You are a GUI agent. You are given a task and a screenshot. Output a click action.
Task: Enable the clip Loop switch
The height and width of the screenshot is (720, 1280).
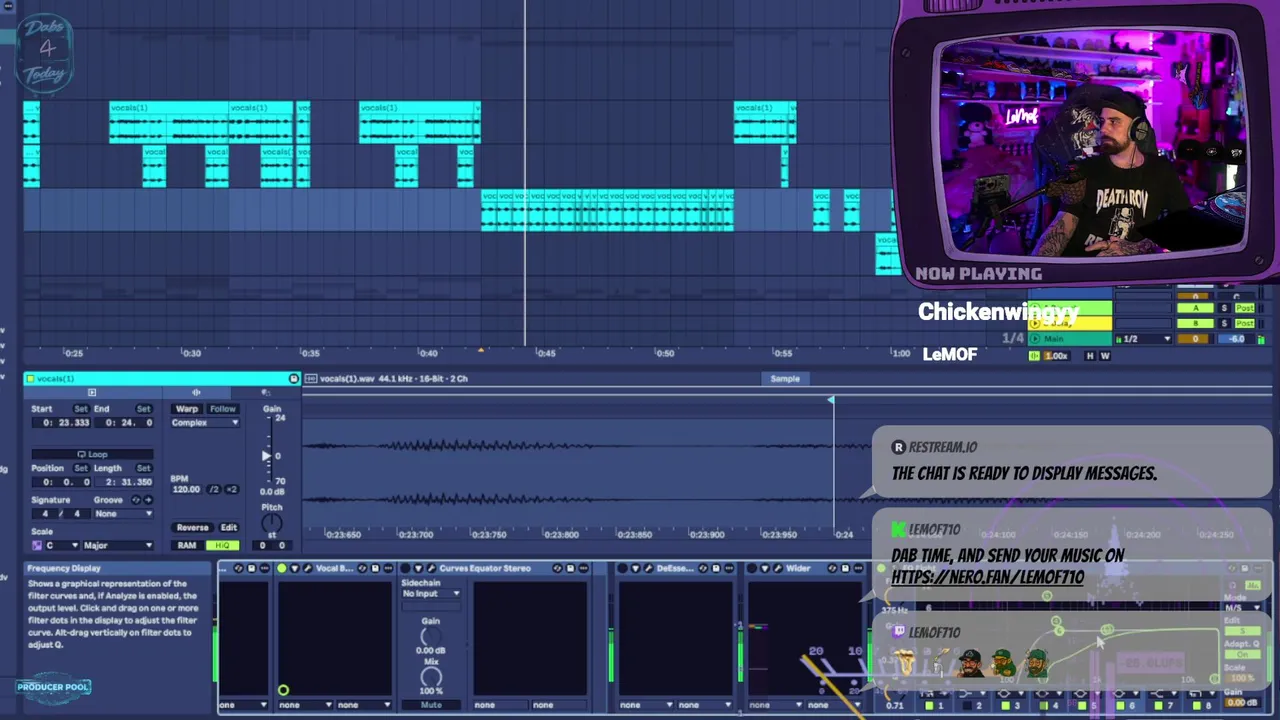pos(92,455)
